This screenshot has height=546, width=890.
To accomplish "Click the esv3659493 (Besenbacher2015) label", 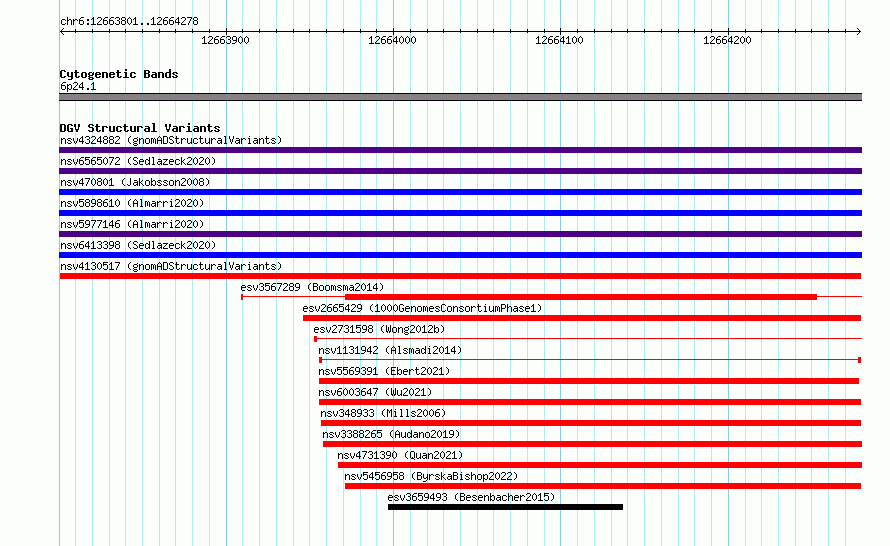I will [x=471, y=497].
